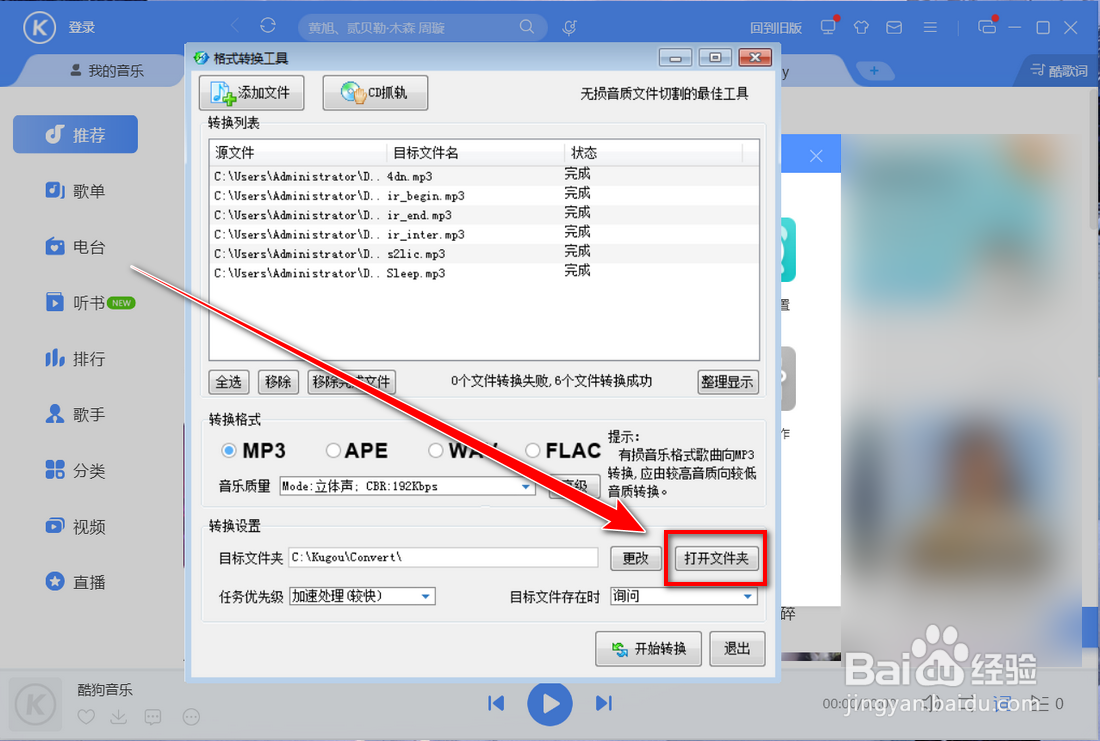
Task: Click the Play button
Action: pos(550,703)
